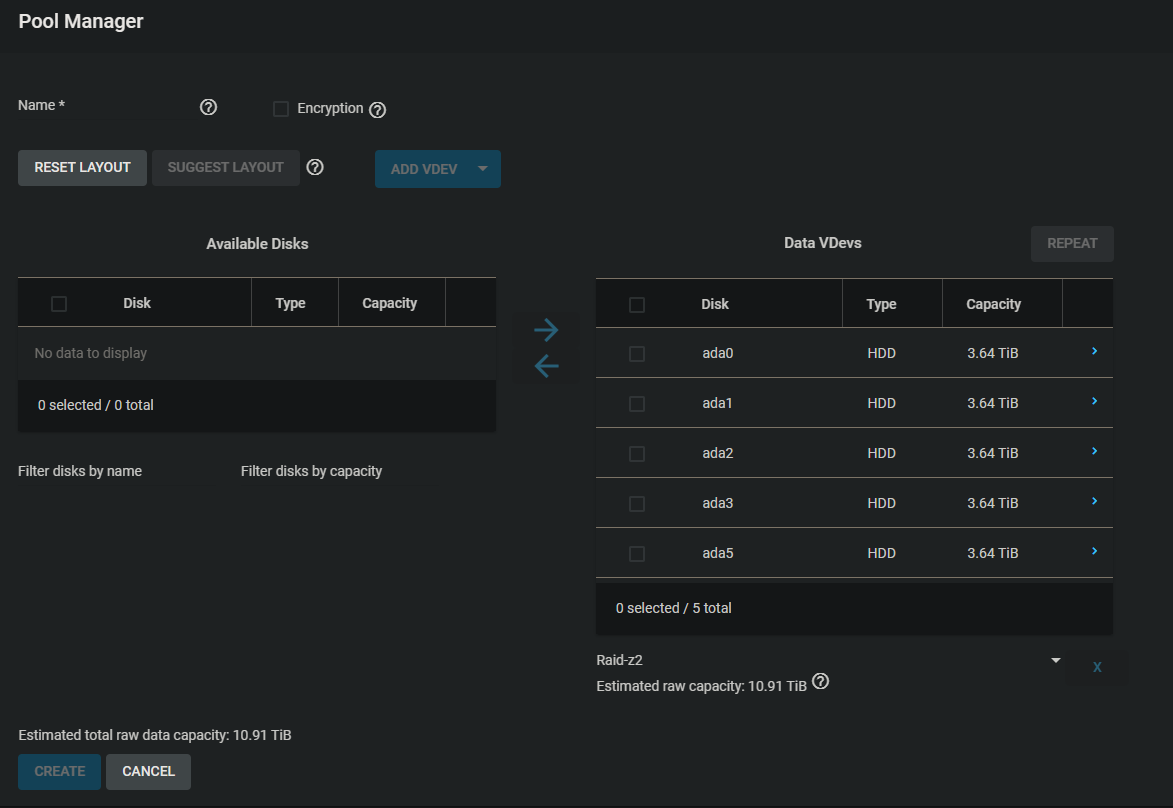This screenshot has height=808, width=1173.
Task: Expand the ada1 row details chevron
Action: click(x=1094, y=401)
